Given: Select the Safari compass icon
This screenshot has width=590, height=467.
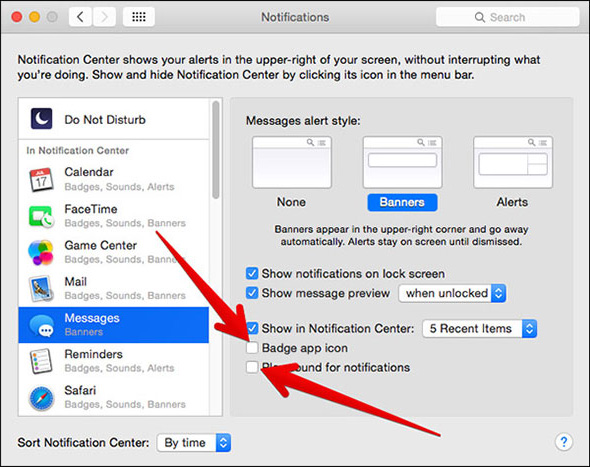Looking at the screenshot, I should pyautogui.click(x=41, y=398).
